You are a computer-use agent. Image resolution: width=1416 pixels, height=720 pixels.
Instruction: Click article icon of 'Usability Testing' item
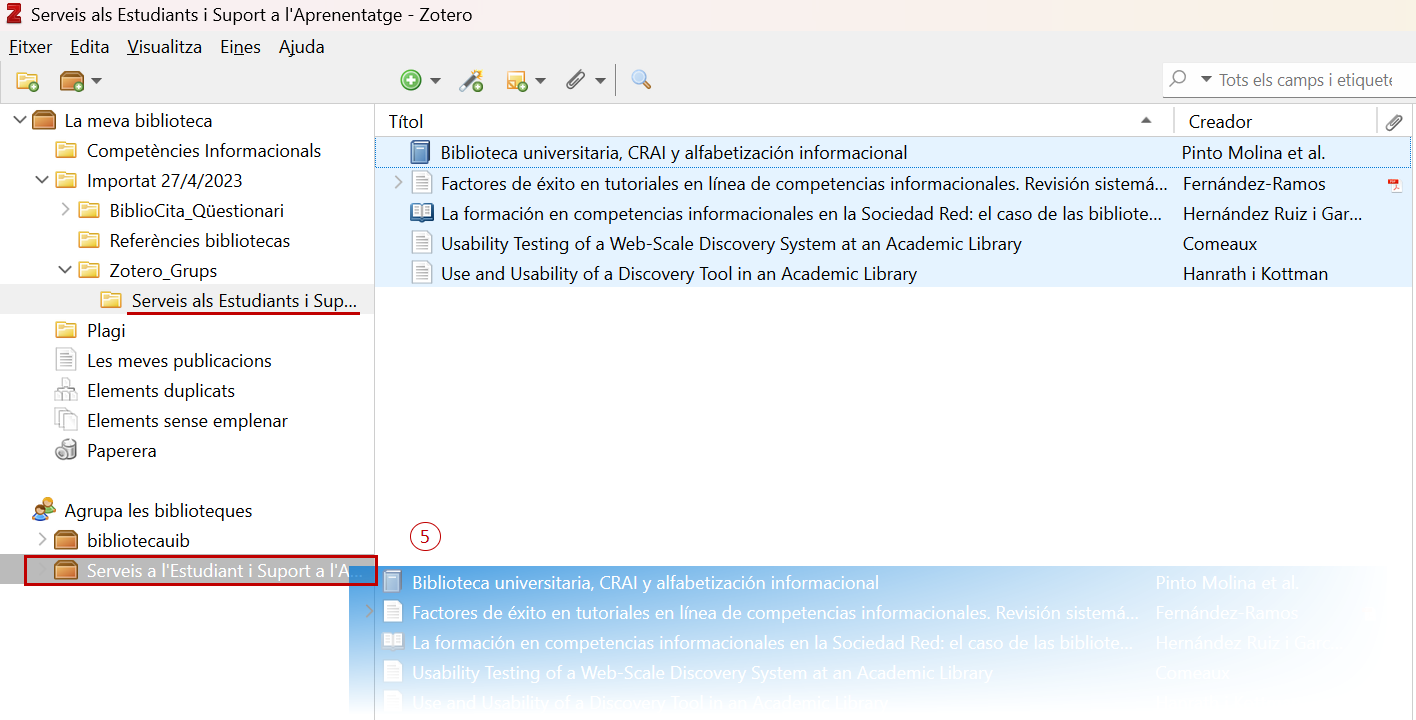(x=422, y=243)
